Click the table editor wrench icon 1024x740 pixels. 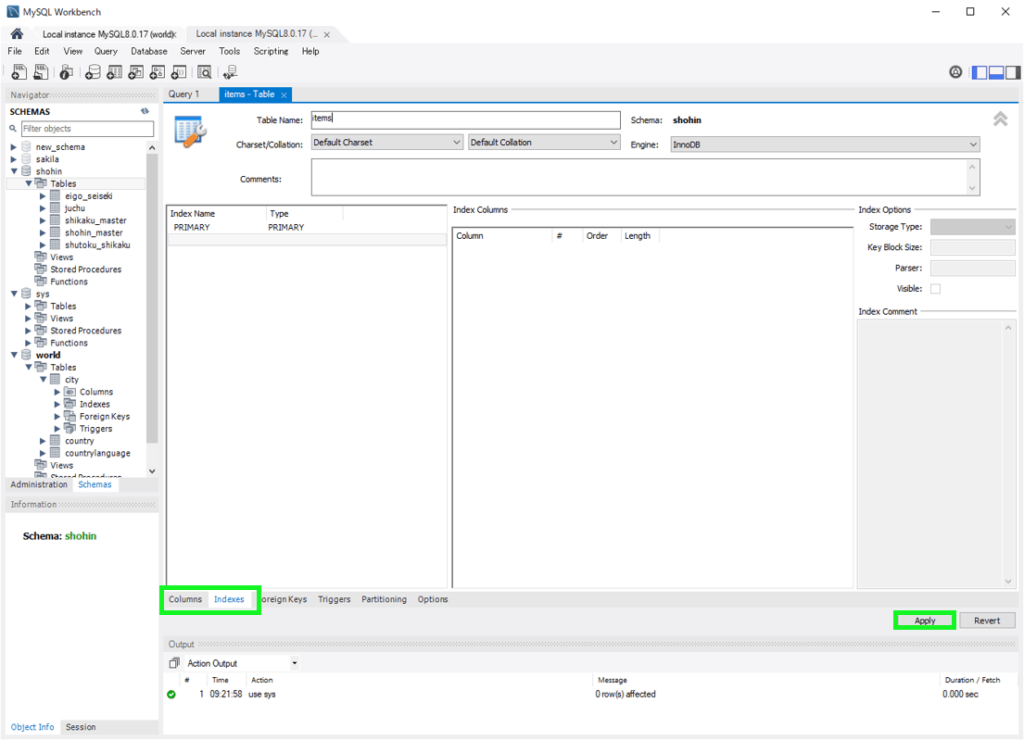(x=190, y=131)
